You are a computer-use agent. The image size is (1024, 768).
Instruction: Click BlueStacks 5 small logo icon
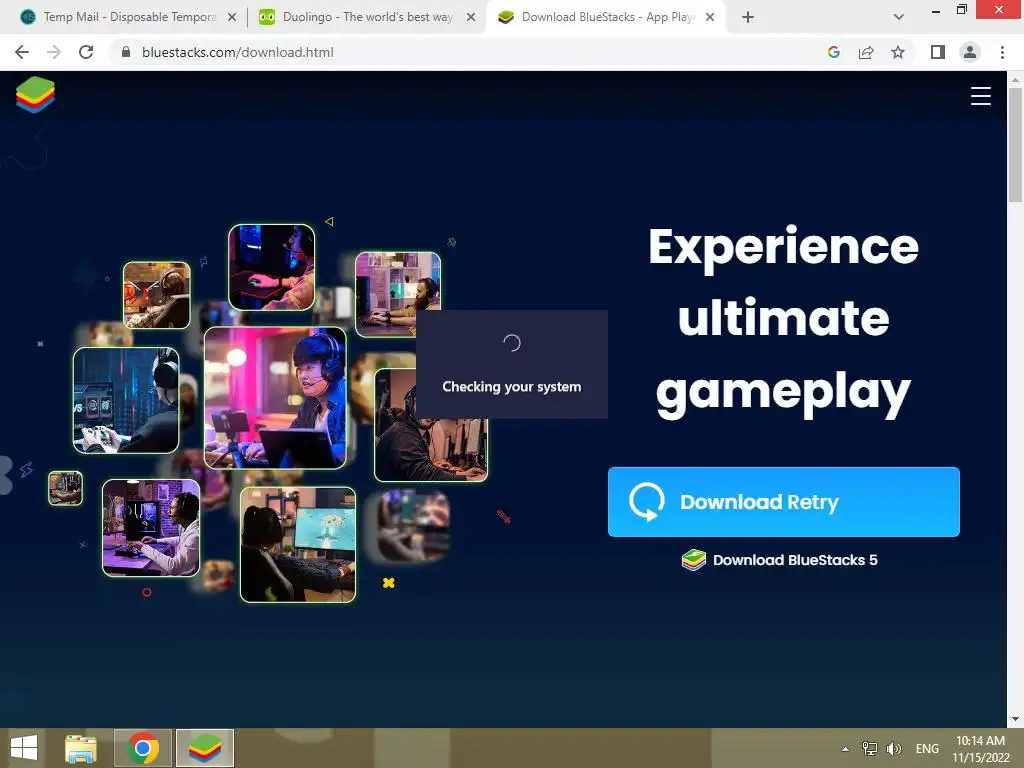tap(694, 560)
